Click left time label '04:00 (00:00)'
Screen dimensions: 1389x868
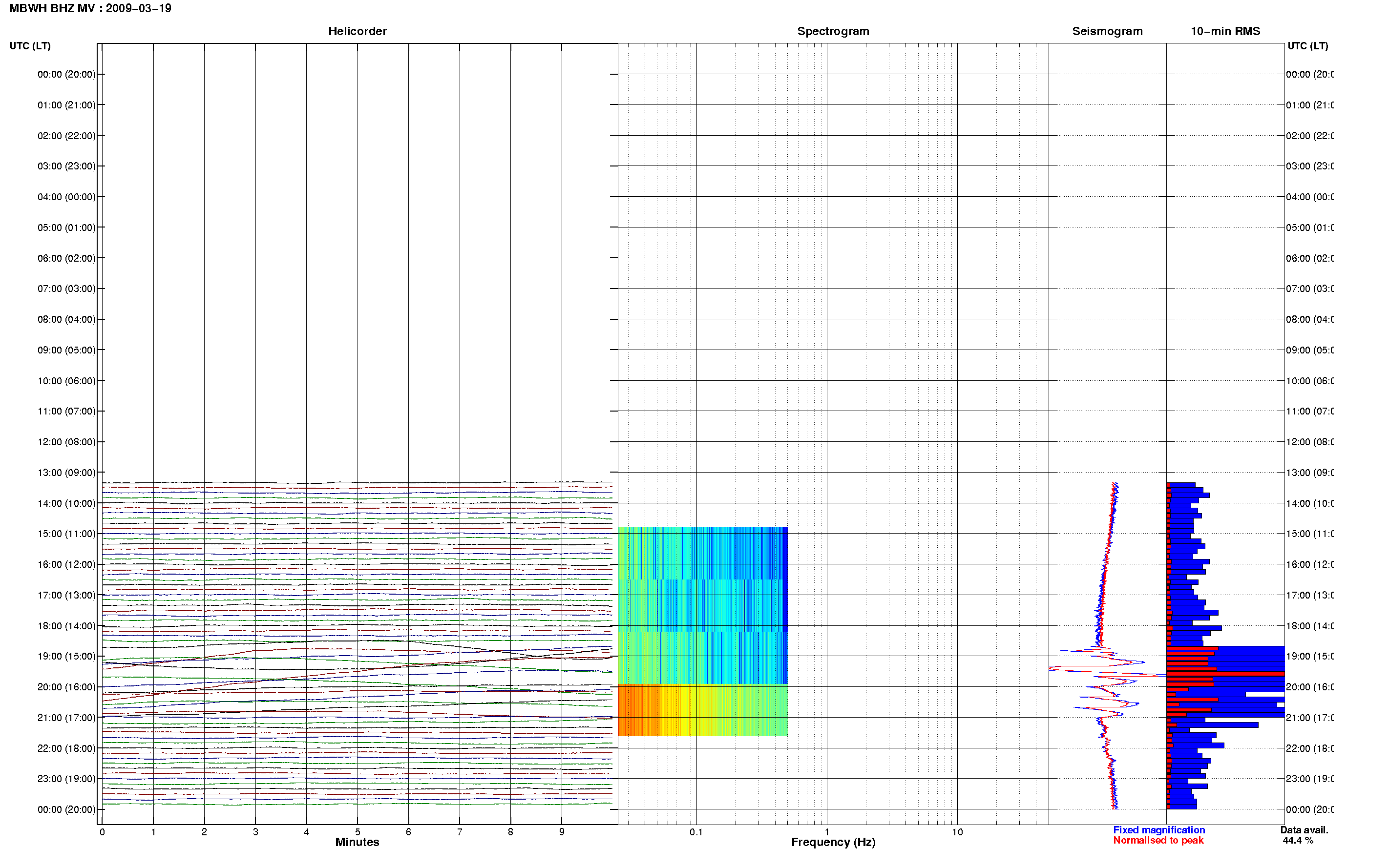coord(66,197)
